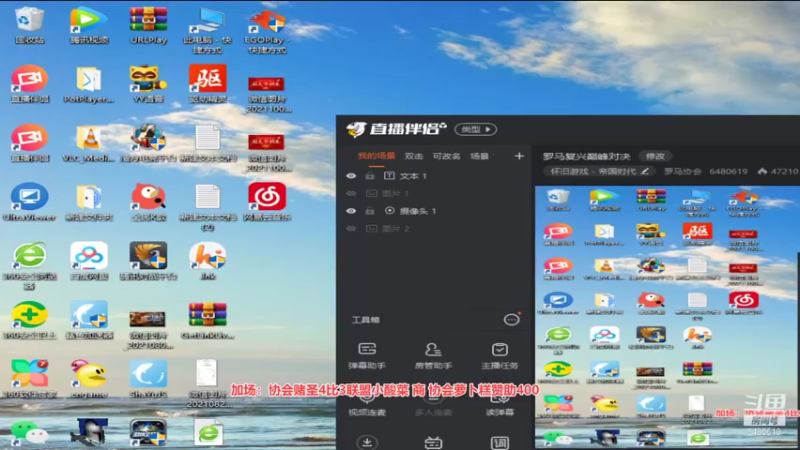Show the hidden 图片 2 source
Viewport: 800px width, 450px height.
pyautogui.click(x=351, y=229)
